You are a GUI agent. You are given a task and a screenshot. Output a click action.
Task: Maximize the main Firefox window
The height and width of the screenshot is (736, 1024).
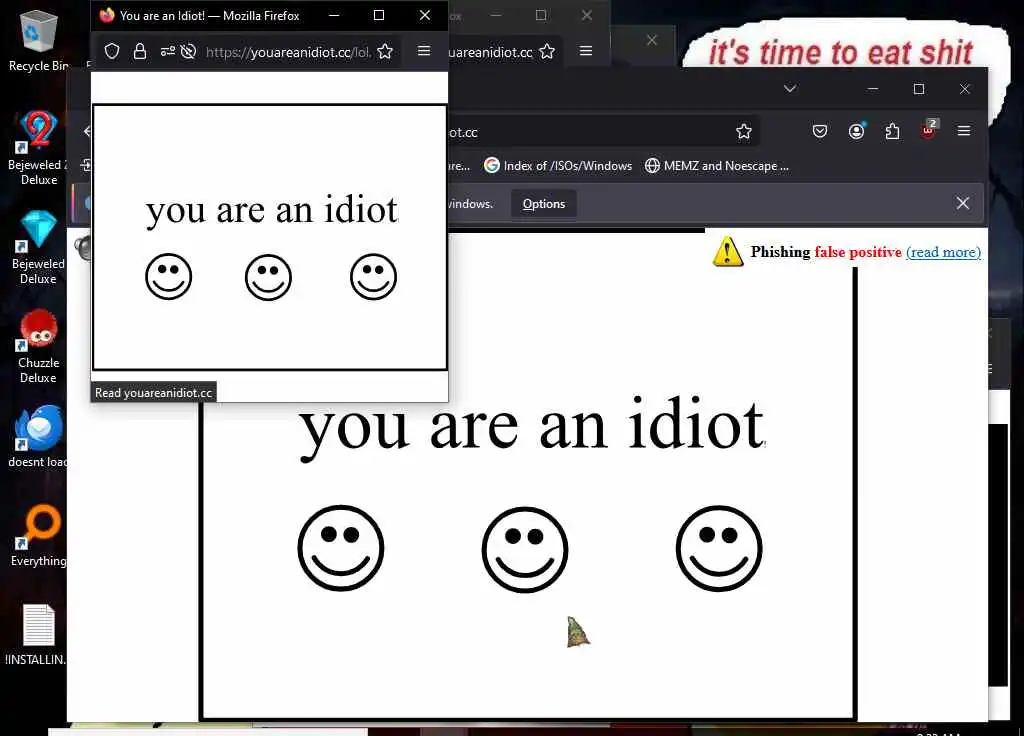(919, 89)
